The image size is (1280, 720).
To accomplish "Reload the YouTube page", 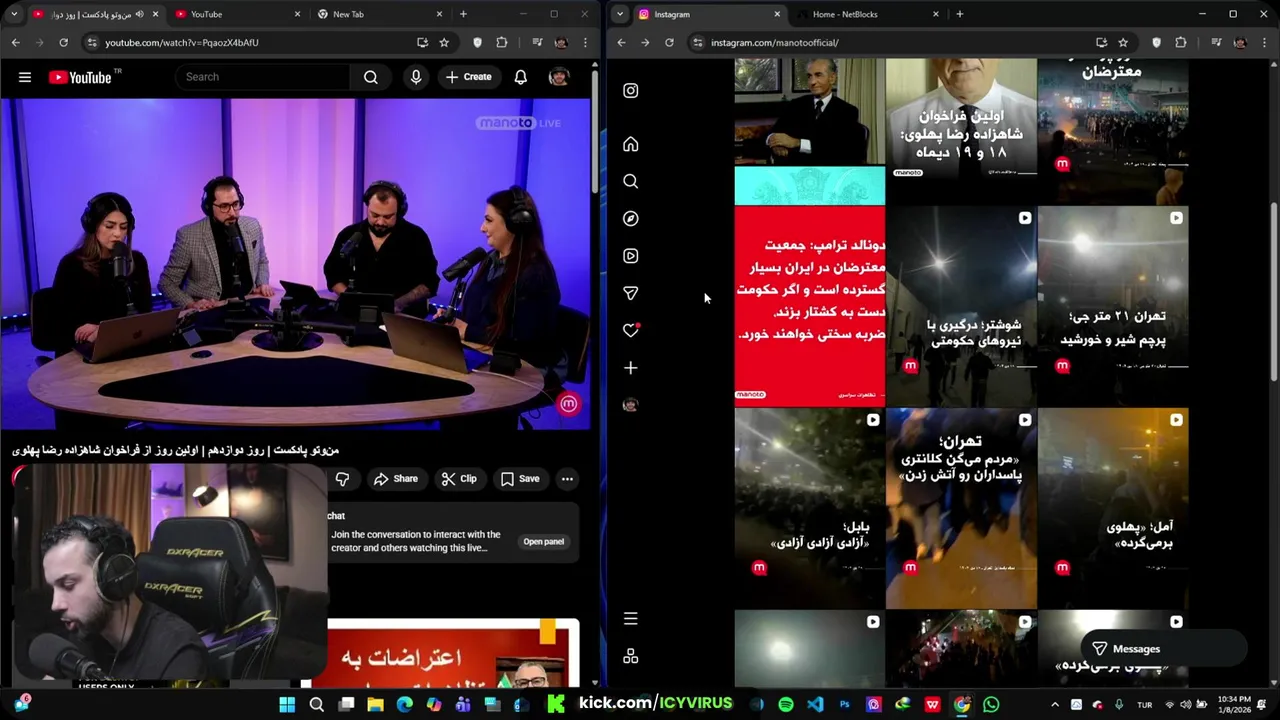I will click(63, 42).
